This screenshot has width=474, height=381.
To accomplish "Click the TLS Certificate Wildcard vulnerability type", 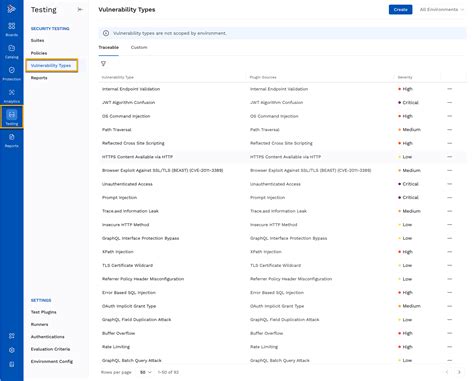I will coord(127,265).
